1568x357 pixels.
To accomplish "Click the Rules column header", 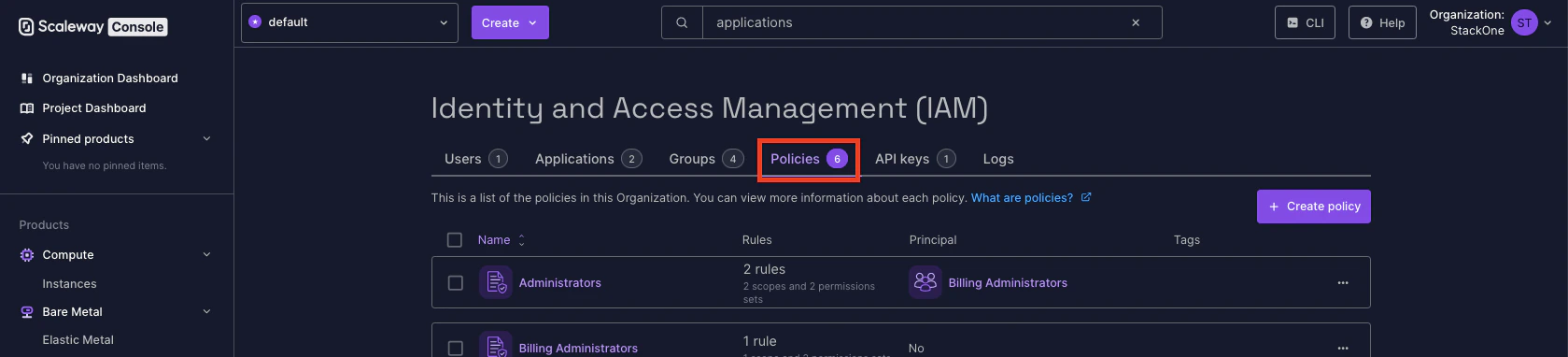I will tap(757, 240).
